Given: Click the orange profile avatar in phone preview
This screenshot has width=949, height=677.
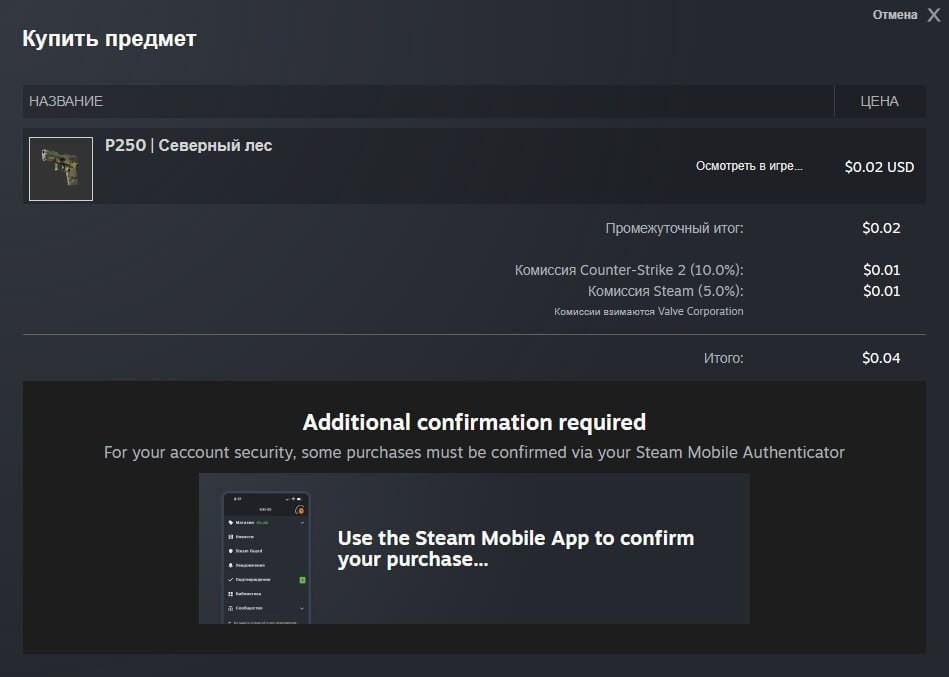Looking at the screenshot, I should coord(300,510).
